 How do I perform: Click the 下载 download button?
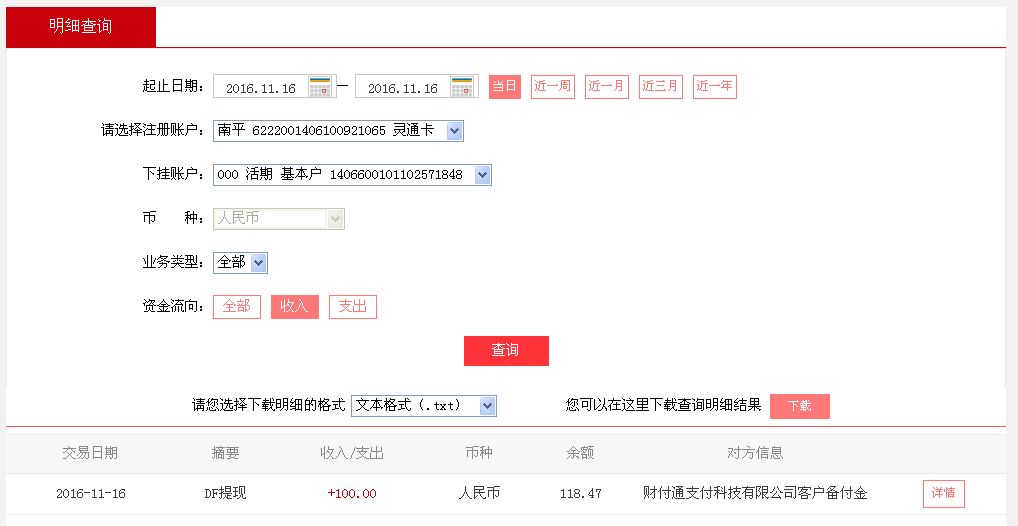point(800,406)
